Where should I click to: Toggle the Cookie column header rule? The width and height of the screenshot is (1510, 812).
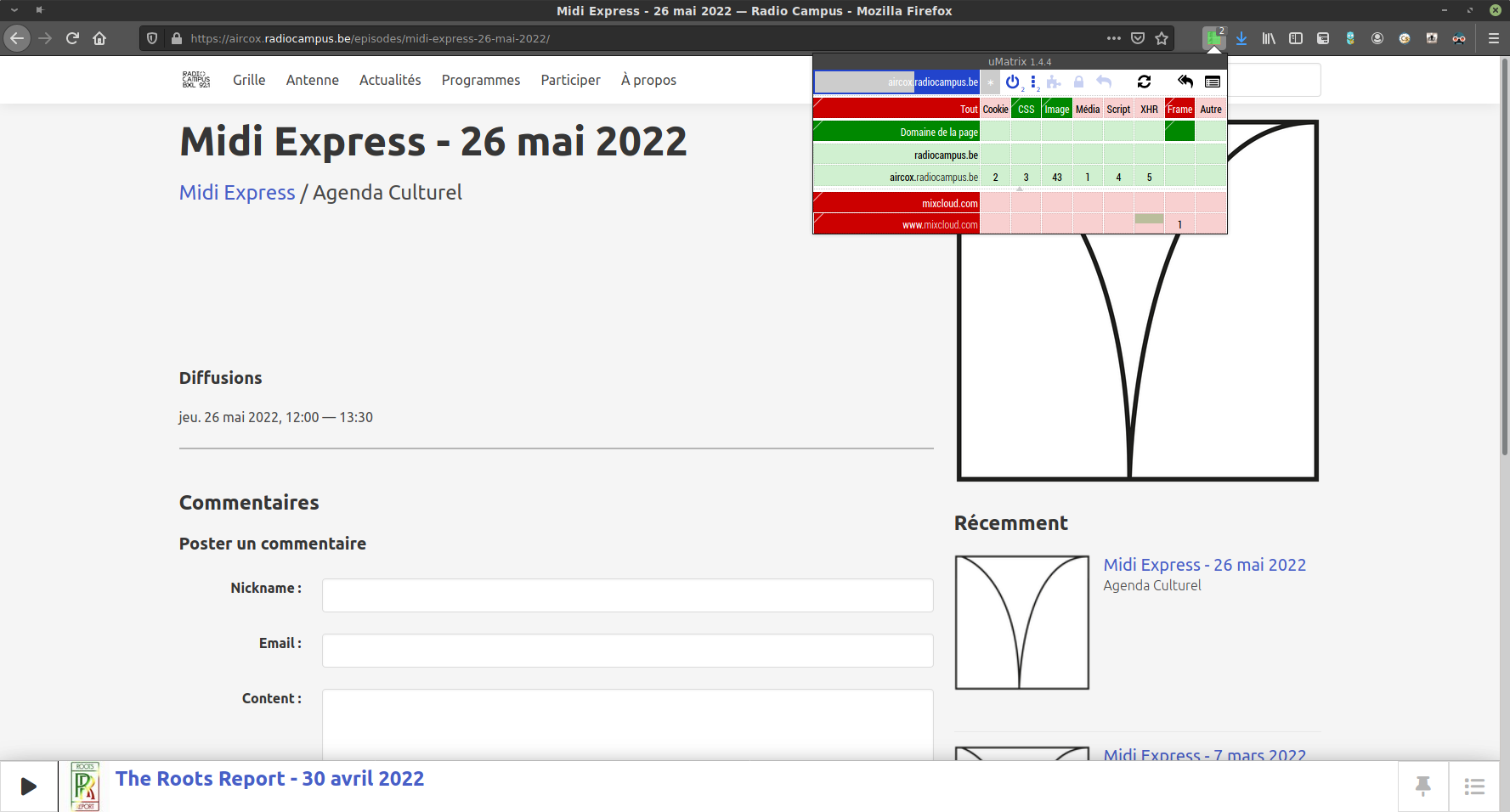pyautogui.click(x=995, y=110)
